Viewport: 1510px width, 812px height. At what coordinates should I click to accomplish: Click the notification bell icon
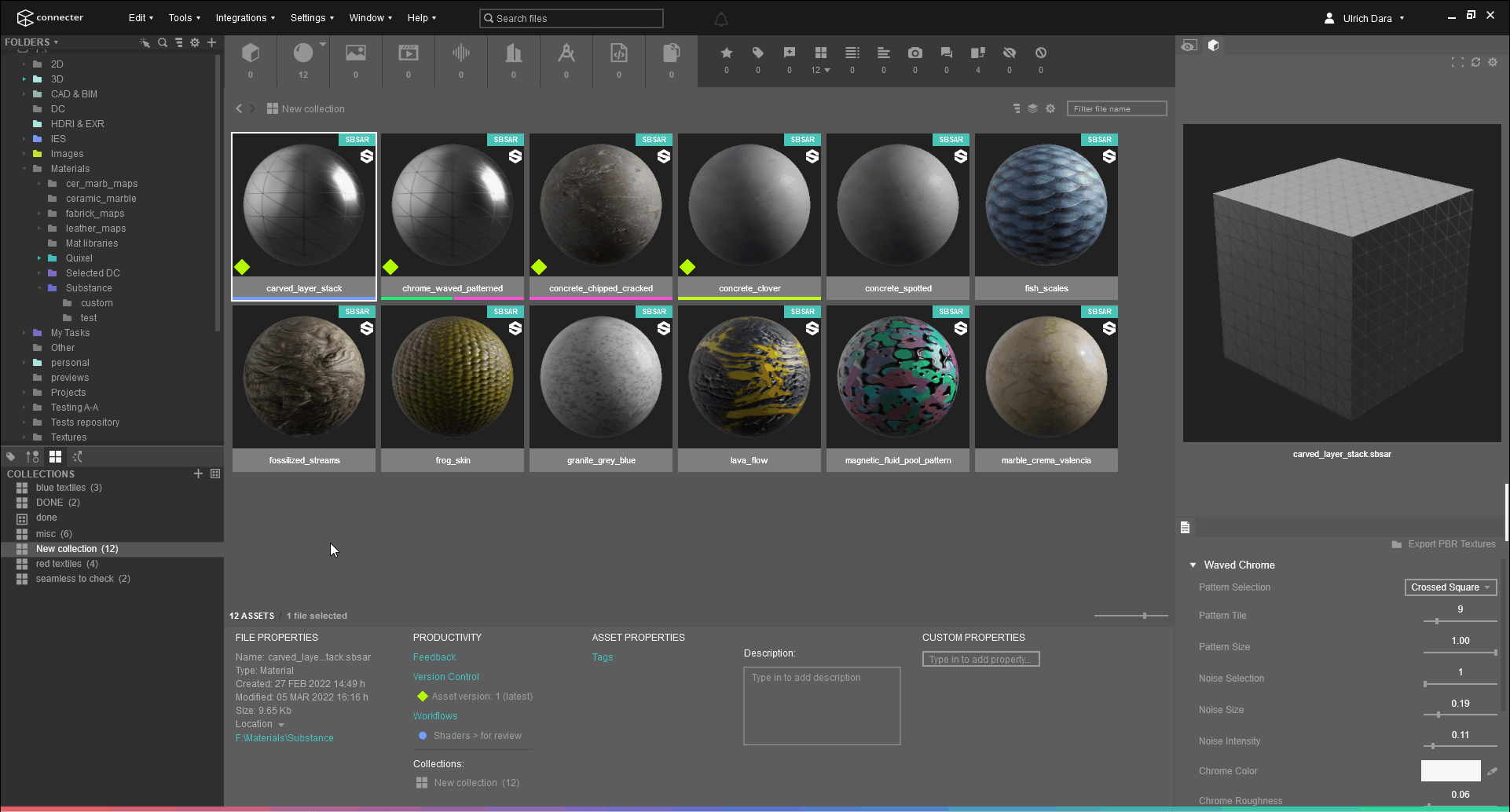coord(720,19)
